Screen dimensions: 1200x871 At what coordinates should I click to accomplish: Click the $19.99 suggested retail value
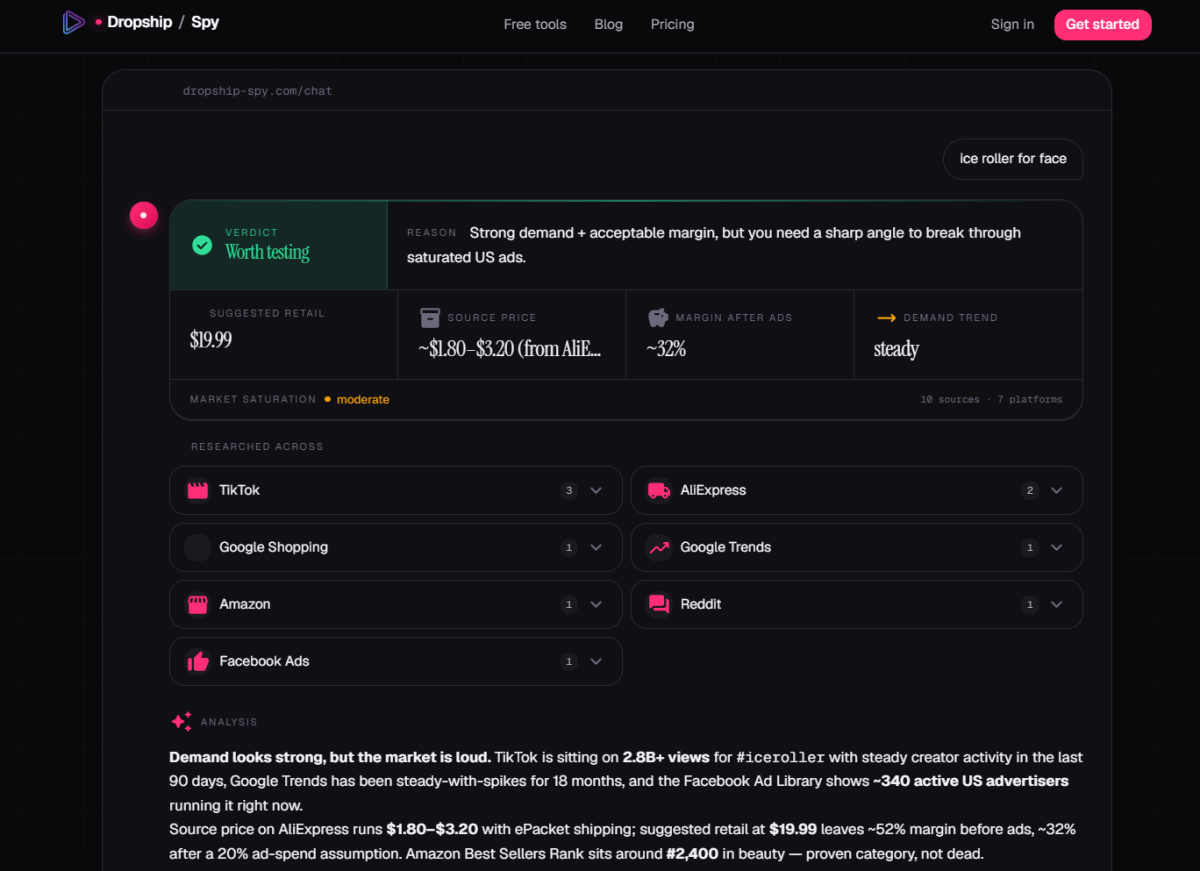click(211, 340)
